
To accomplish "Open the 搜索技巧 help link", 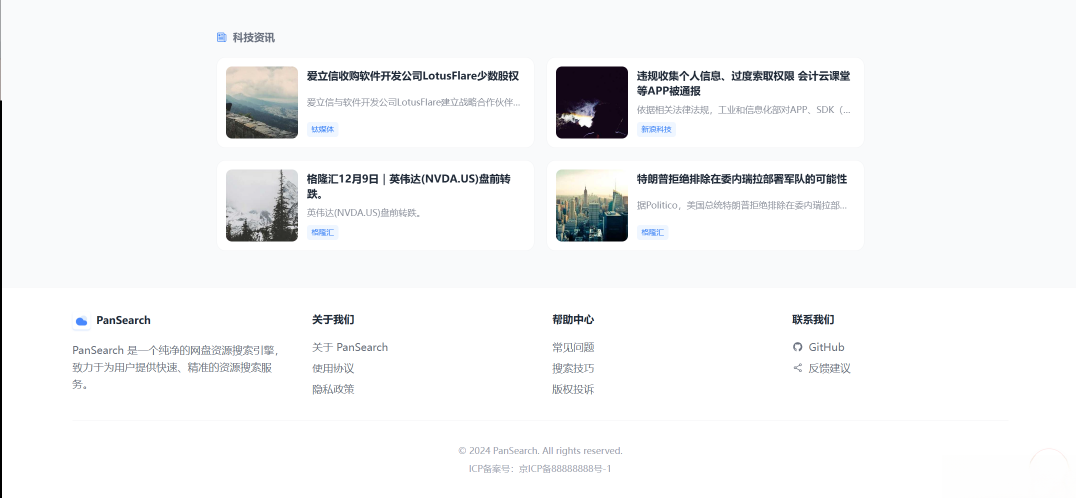I will coord(573,368).
